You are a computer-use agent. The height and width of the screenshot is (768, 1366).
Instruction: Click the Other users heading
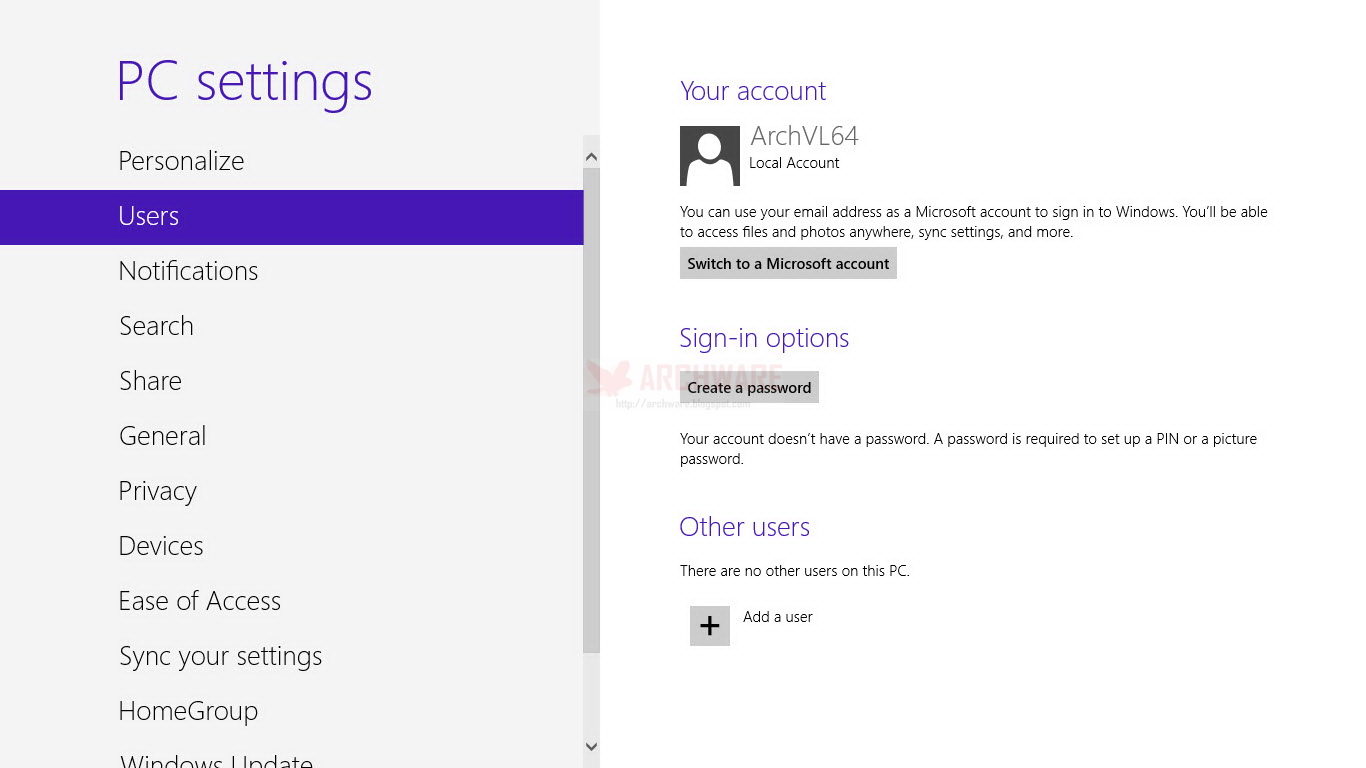(x=744, y=527)
